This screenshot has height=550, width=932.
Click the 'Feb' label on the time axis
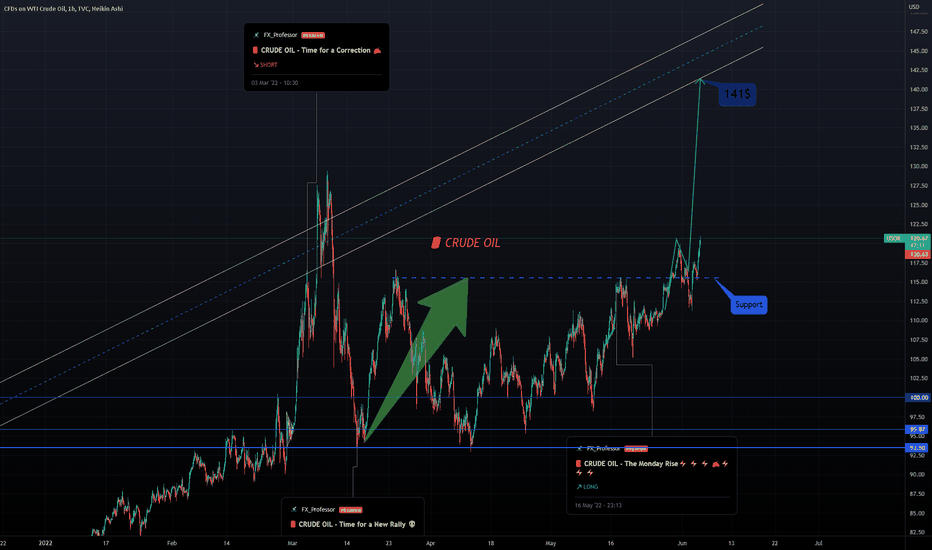point(172,543)
